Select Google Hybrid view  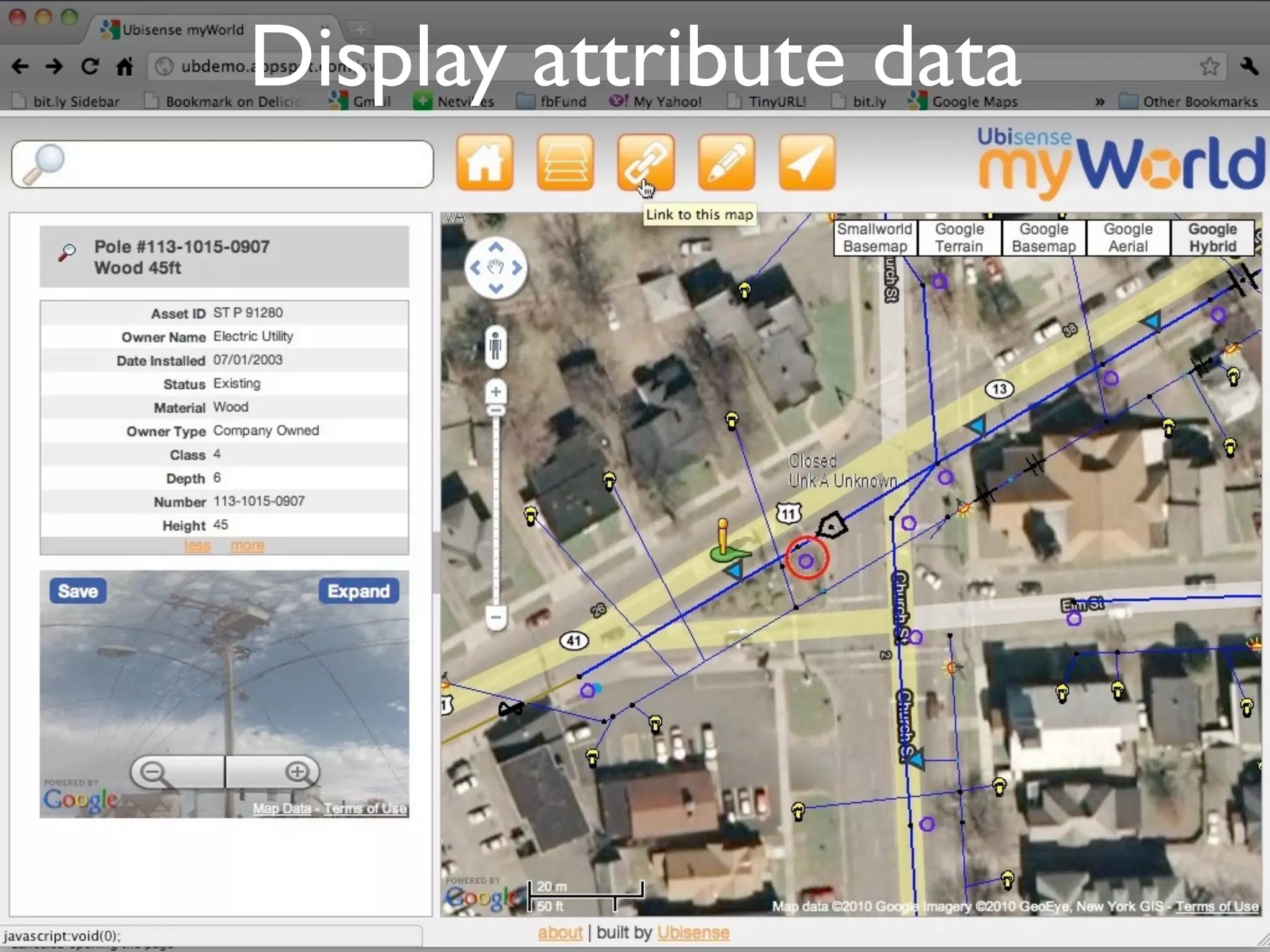[1212, 237]
